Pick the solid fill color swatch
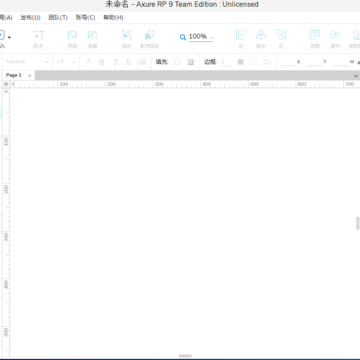360x360 pixels. 177,62
